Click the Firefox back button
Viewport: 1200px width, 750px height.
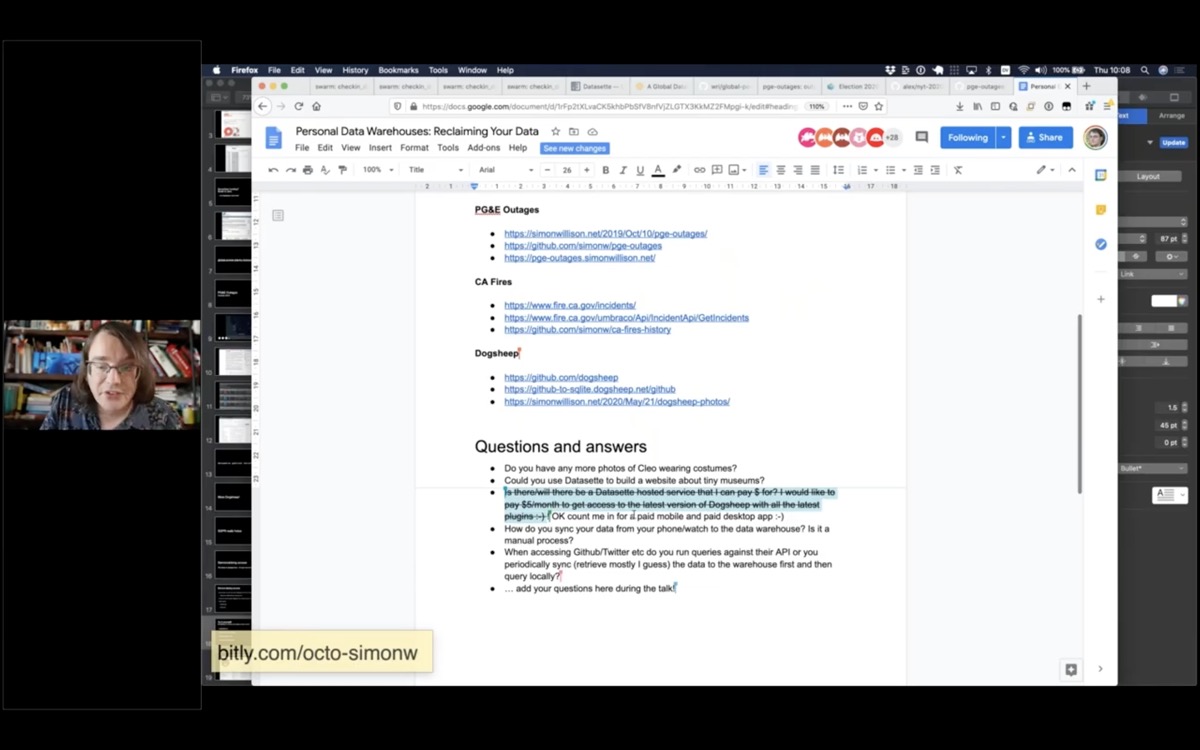coord(263,106)
